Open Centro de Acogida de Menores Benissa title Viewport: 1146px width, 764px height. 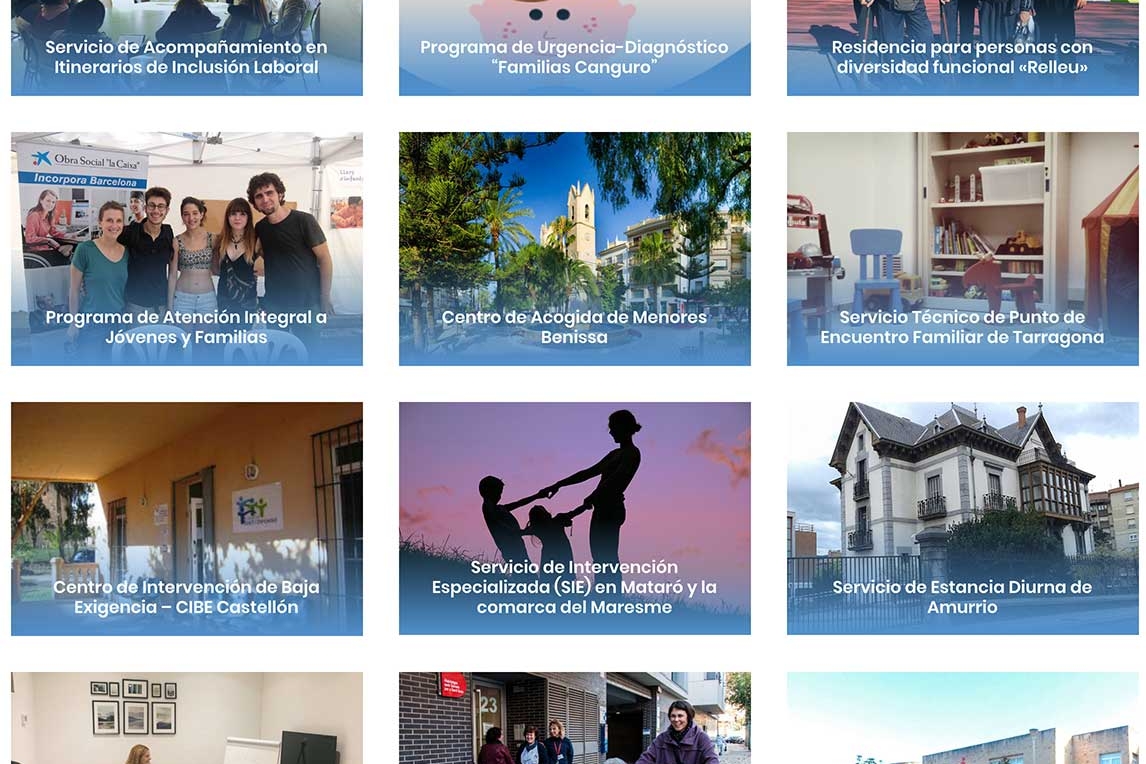click(574, 327)
